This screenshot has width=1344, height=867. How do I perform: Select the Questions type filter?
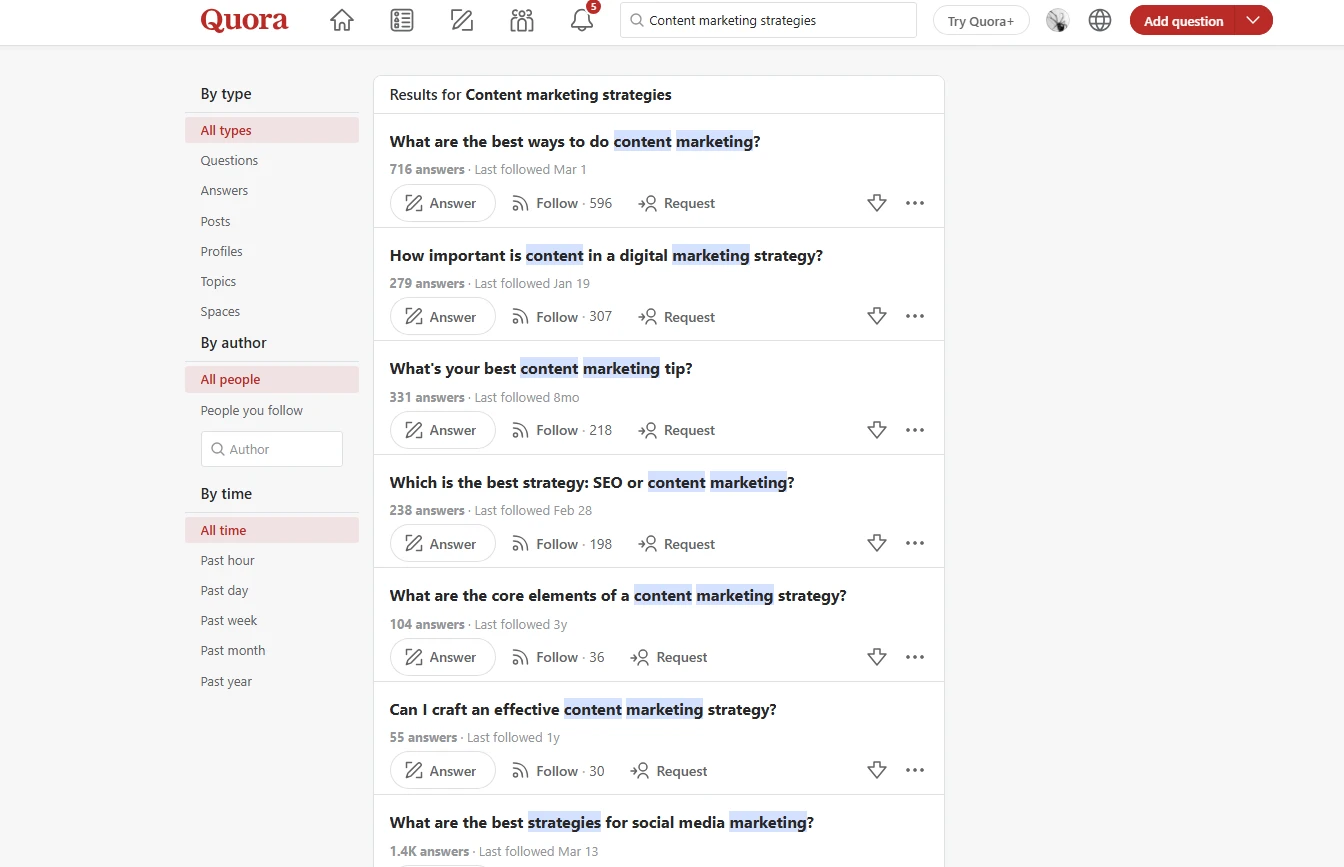(x=229, y=160)
